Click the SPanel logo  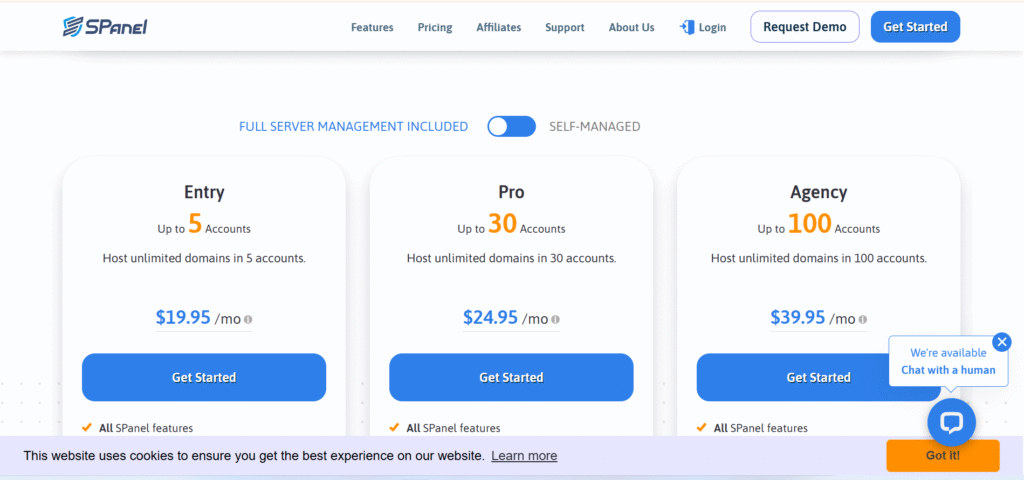click(104, 27)
